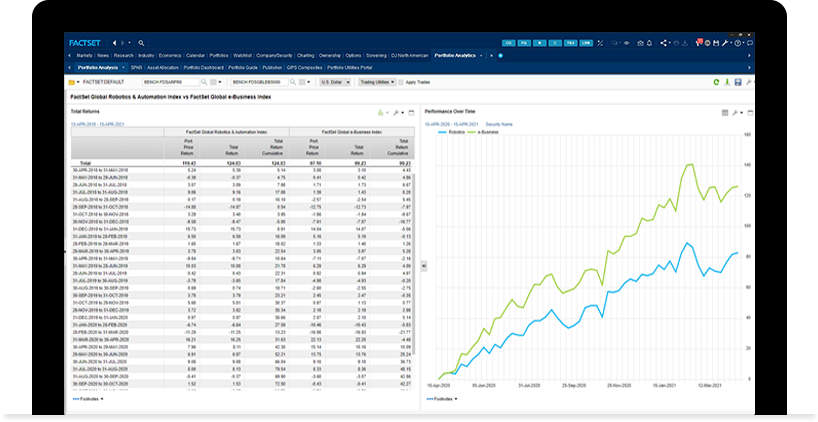This screenshot has height=422, width=818.
Task: Open the News tab
Action: [103, 55]
